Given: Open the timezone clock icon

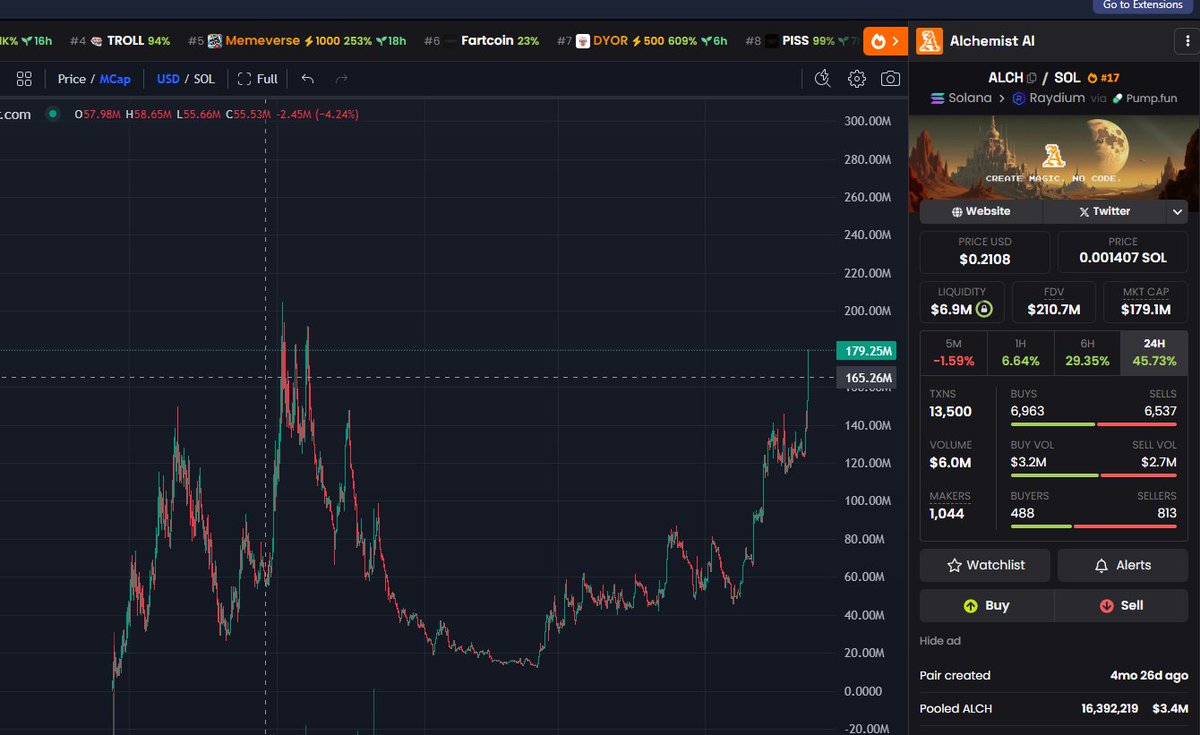Looking at the screenshot, I should coord(823,78).
